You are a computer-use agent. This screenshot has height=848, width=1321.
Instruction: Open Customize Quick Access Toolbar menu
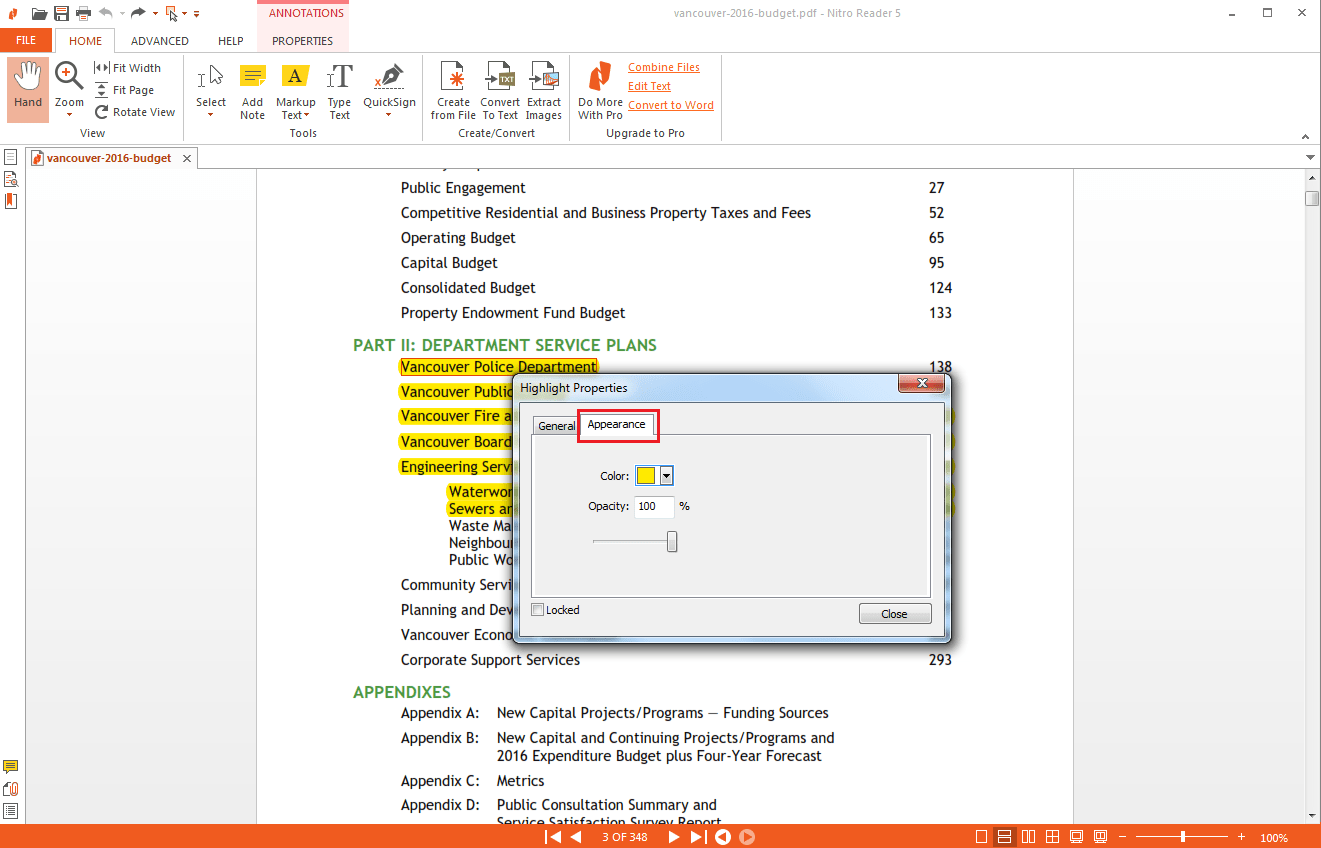coord(196,13)
